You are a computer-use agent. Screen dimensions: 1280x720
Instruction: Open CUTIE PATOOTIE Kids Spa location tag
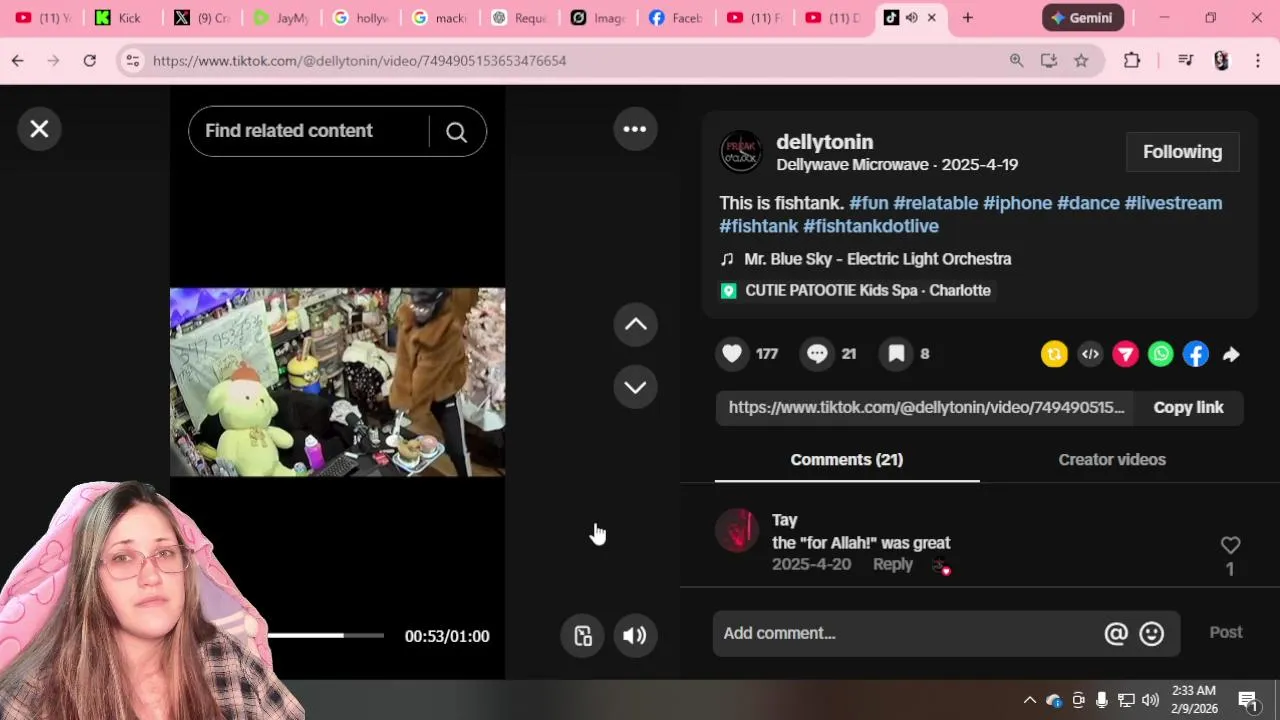point(856,290)
